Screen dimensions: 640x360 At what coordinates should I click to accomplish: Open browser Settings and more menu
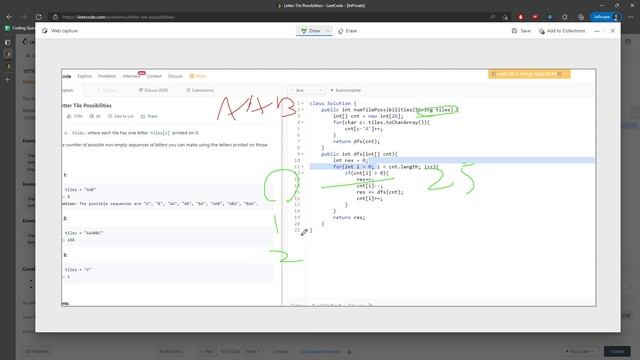(631, 17)
